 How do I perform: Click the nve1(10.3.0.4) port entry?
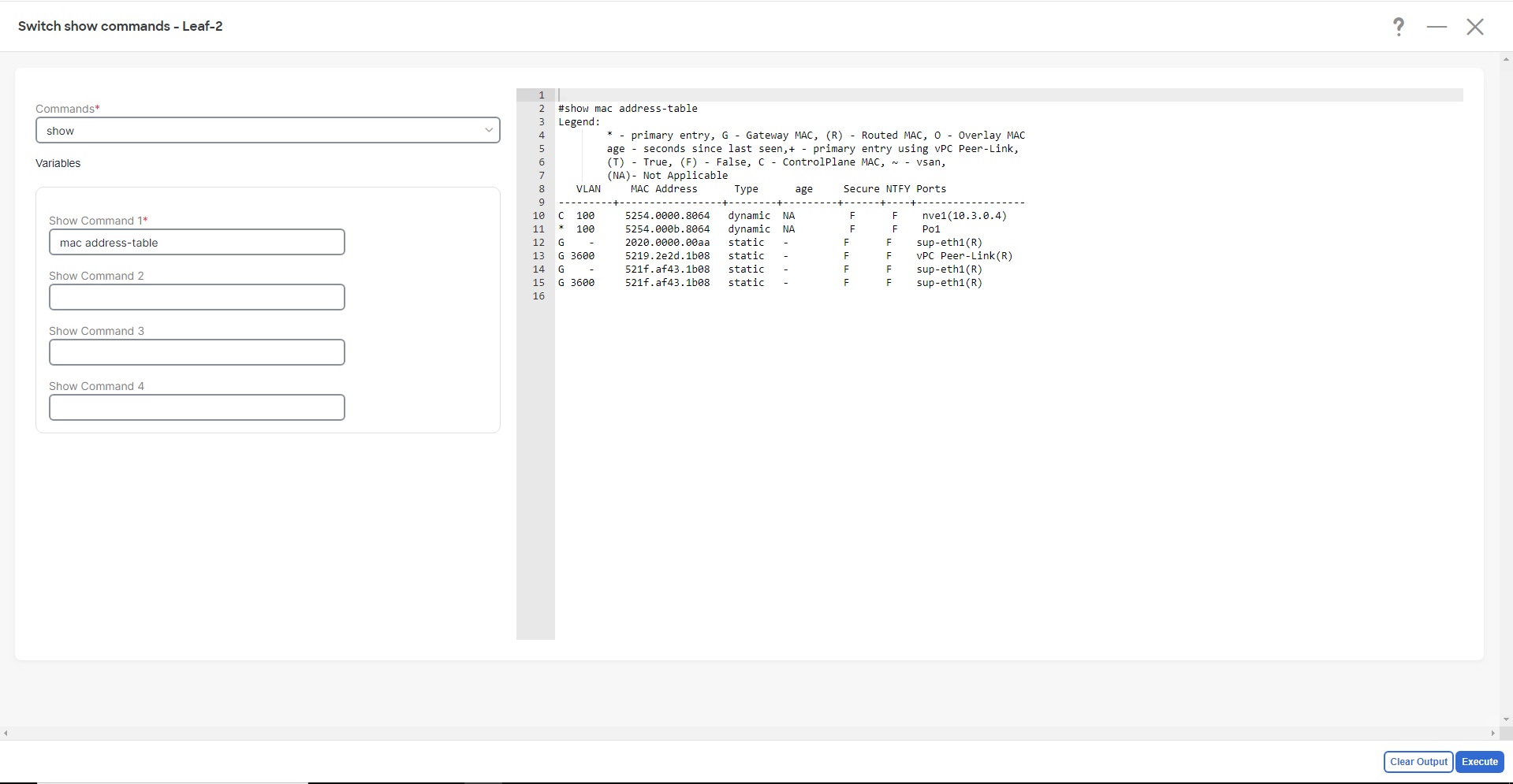pos(964,216)
